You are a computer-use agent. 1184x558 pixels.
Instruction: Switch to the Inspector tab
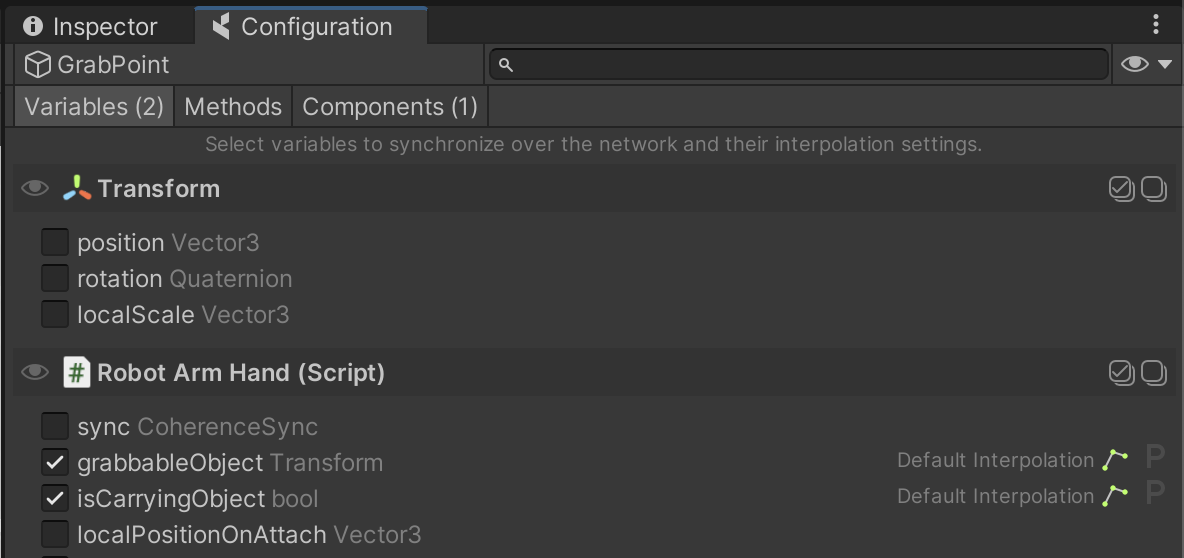[x=91, y=27]
